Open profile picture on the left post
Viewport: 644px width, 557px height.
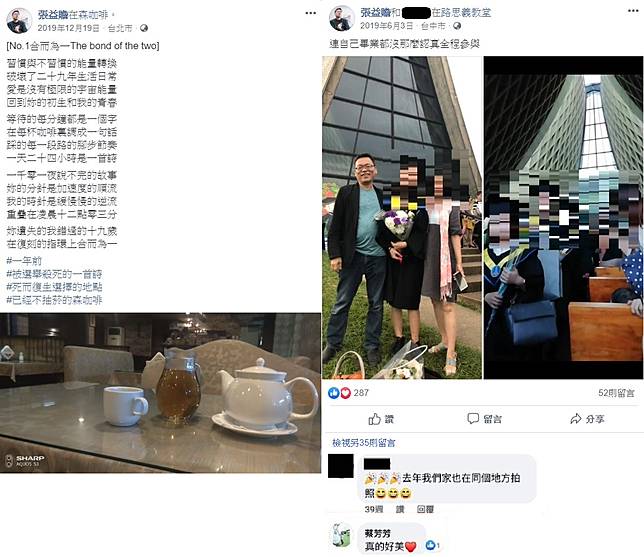click(19, 21)
